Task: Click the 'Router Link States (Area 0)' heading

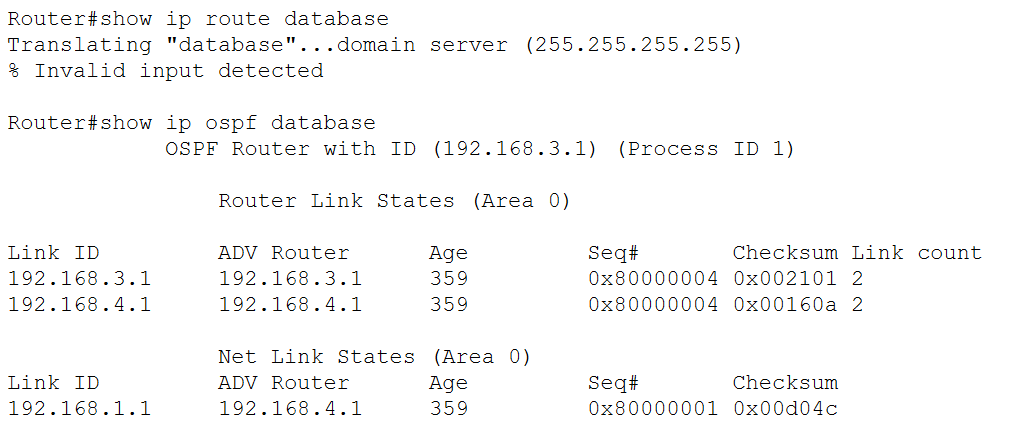Action: (x=395, y=200)
